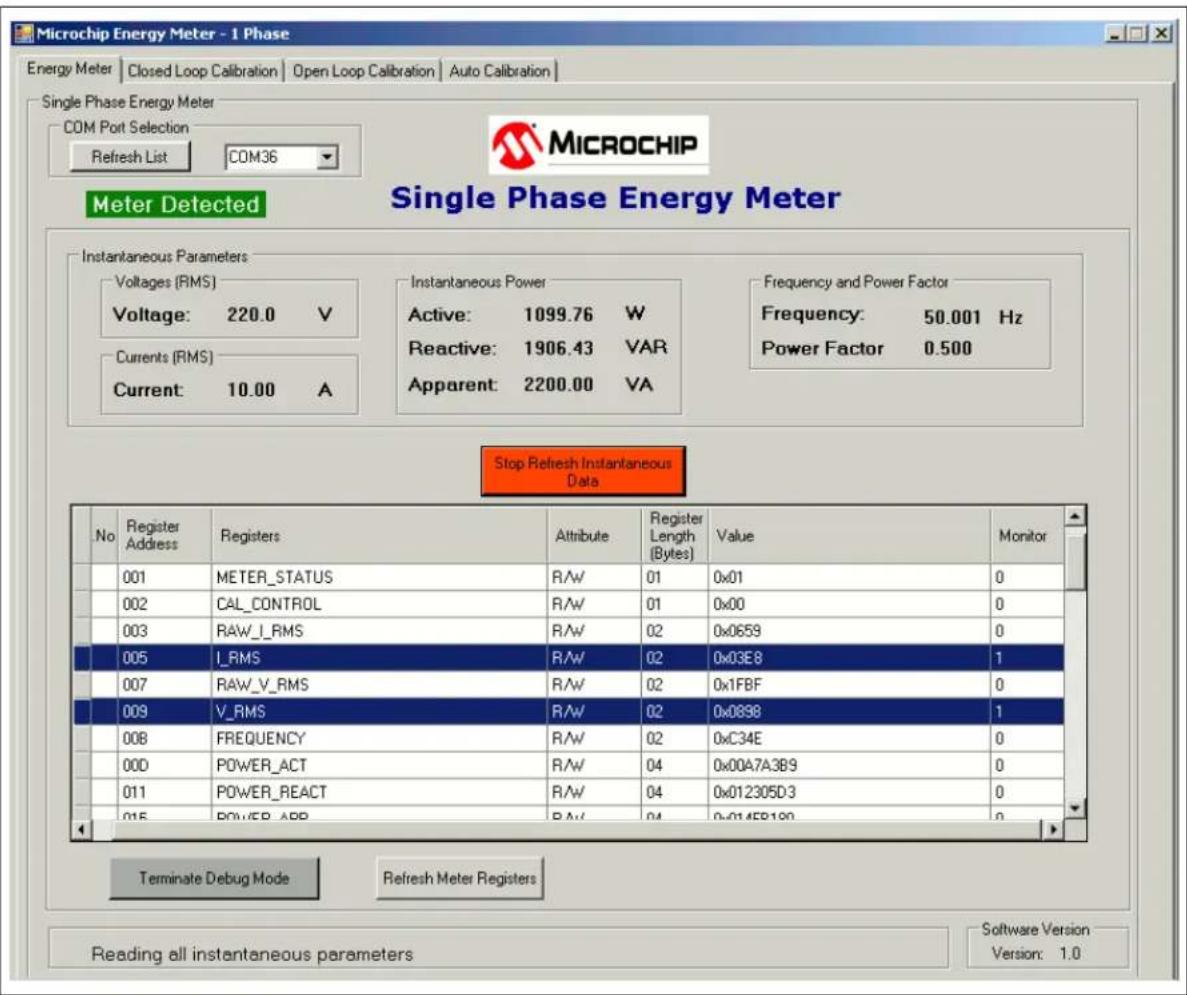Click the application icon in title bar
This screenshot has height=995, width=1187.
pyautogui.click(x=24, y=33)
